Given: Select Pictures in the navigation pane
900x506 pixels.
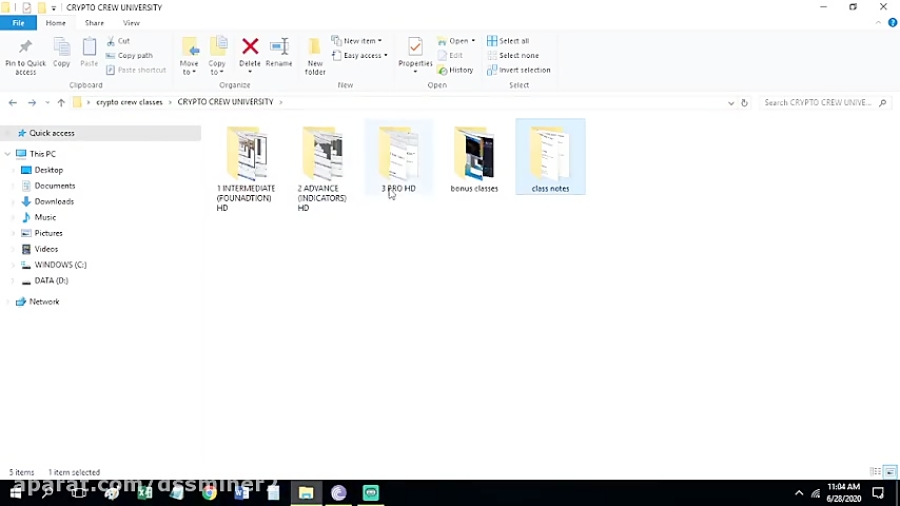Looking at the screenshot, I should pos(48,233).
